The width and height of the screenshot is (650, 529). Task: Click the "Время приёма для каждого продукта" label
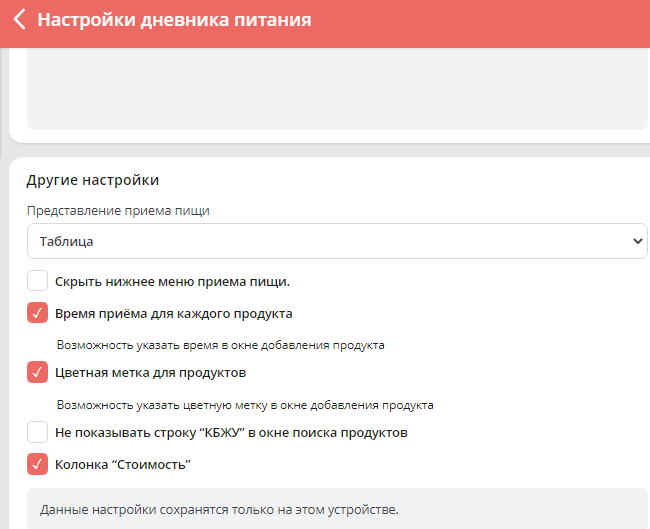(x=173, y=313)
